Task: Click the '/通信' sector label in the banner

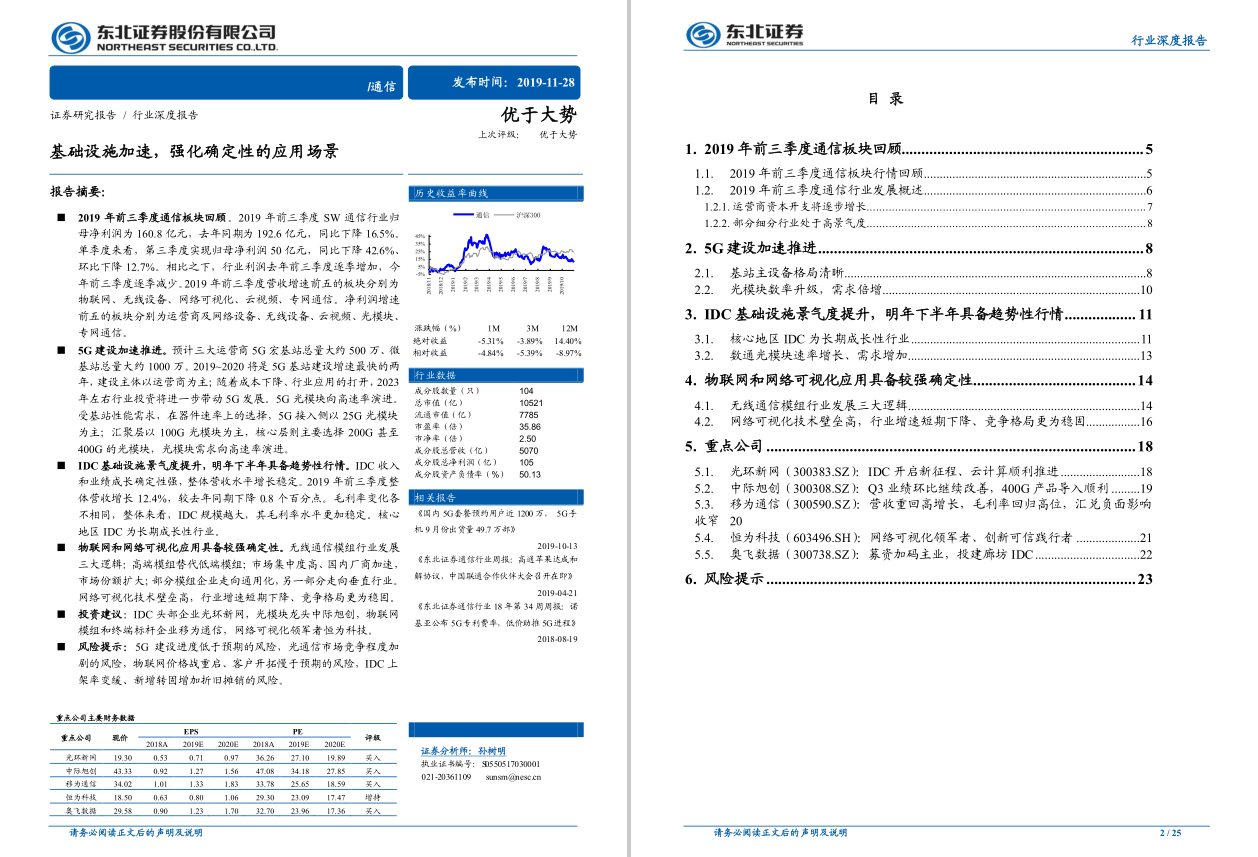Action: (382, 86)
